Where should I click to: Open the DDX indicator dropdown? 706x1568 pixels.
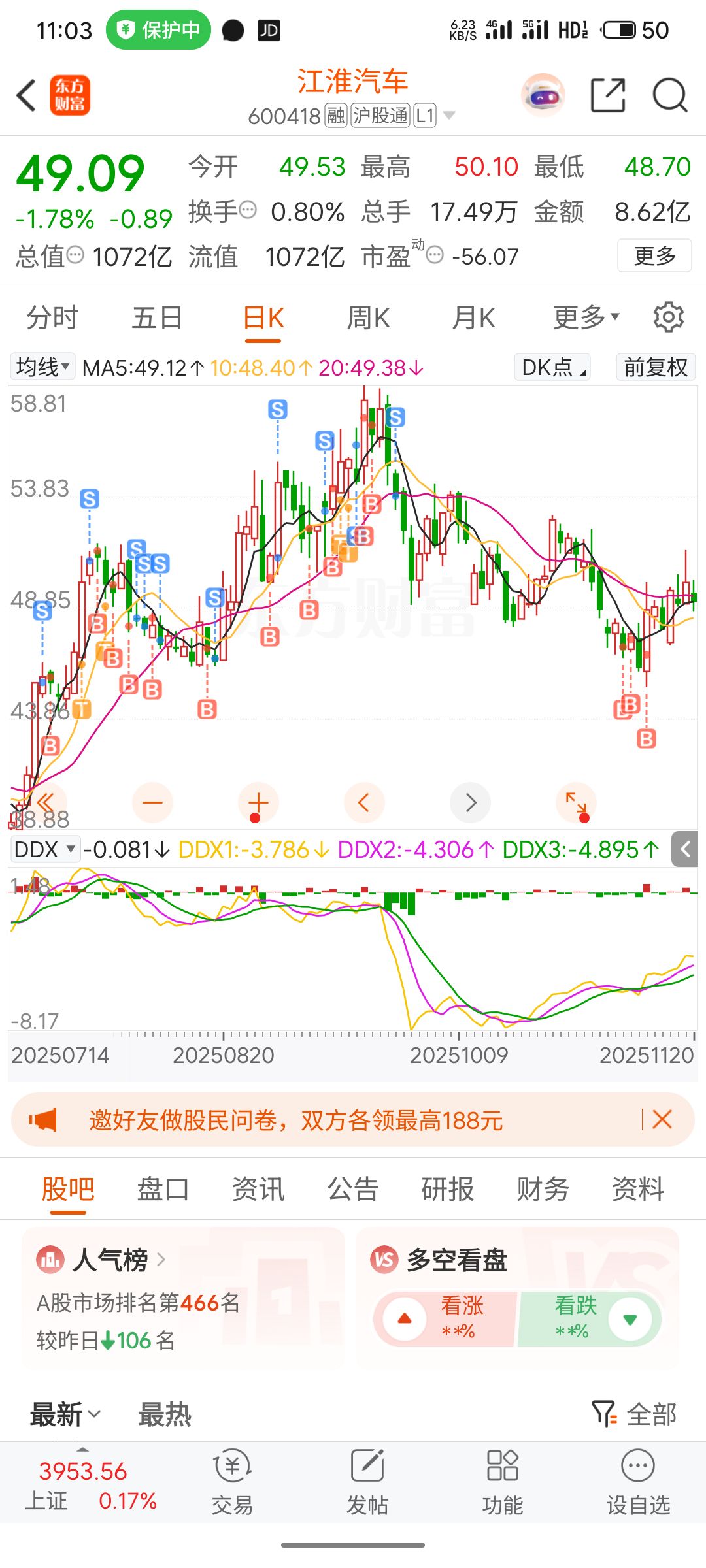[44, 849]
